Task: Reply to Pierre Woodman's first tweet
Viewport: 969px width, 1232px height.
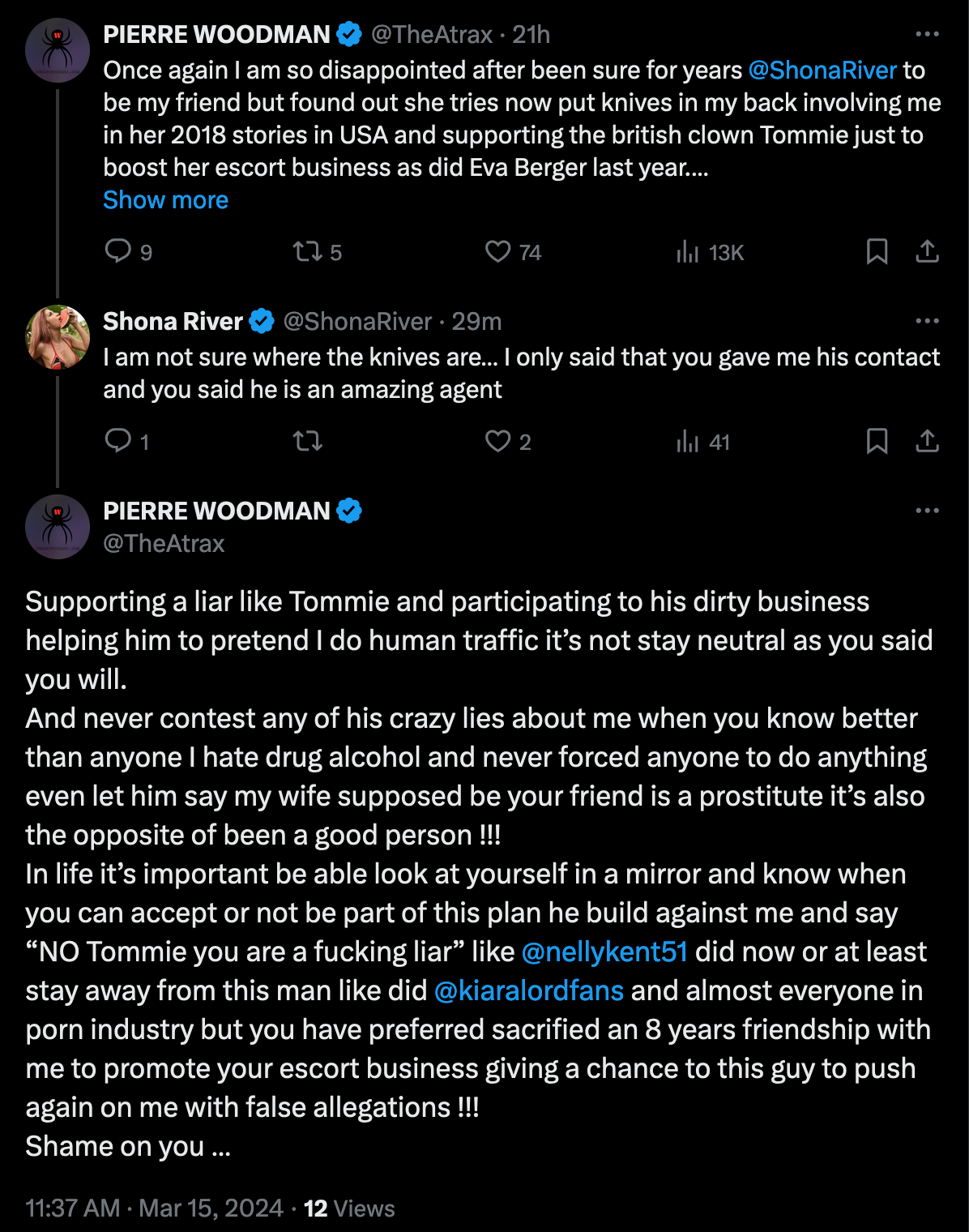Action: [x=118, y=251]
